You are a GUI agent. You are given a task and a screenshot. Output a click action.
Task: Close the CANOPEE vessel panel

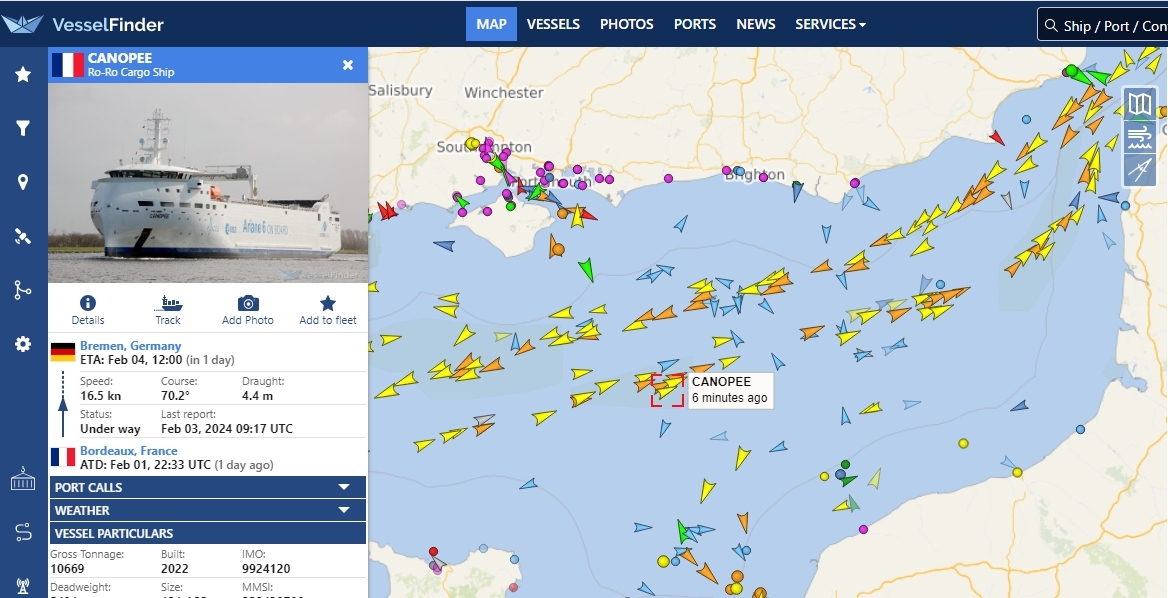click(348, 65)
